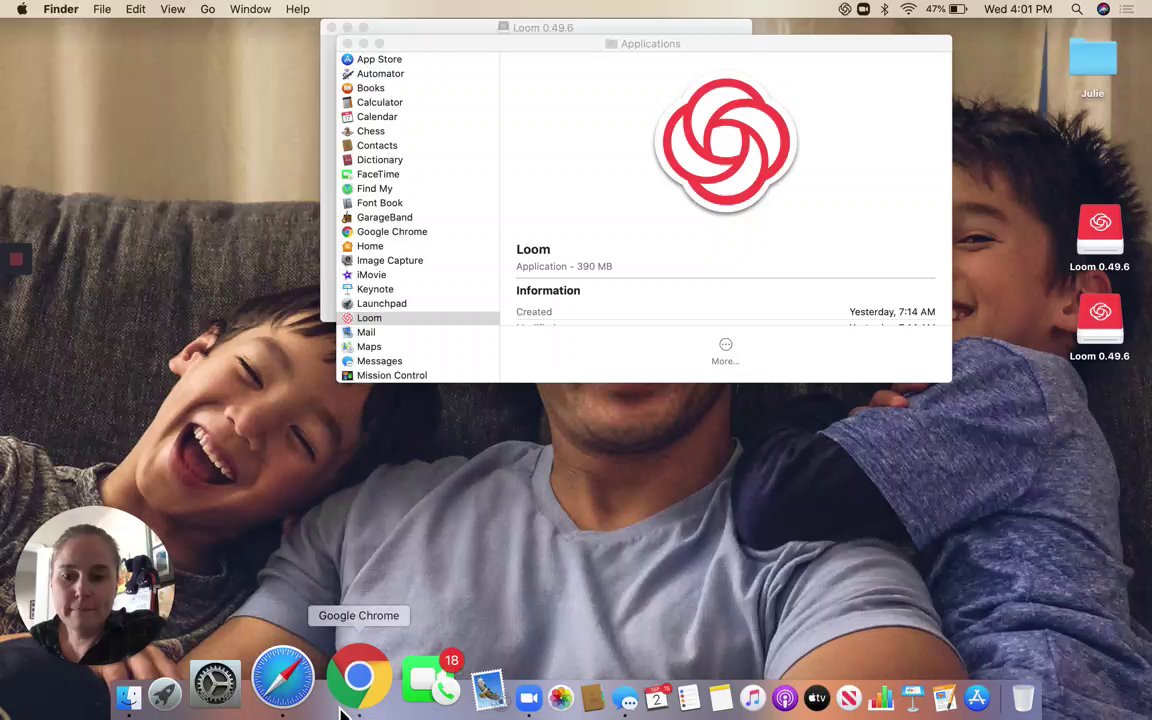
Task: Select Image Capture in Applications list
Action: point(418,260)
